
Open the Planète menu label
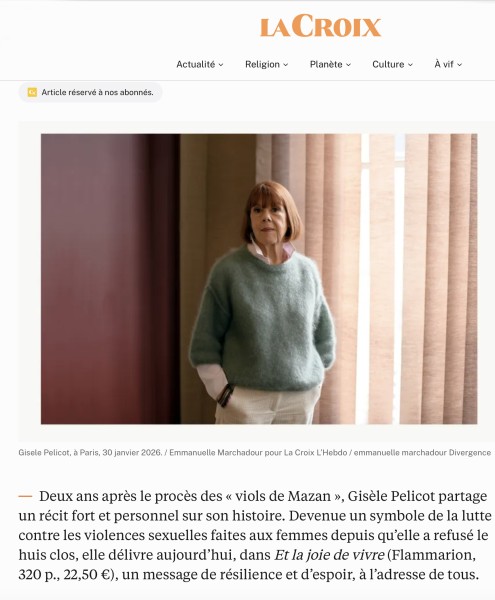click(x=326, y=64)
